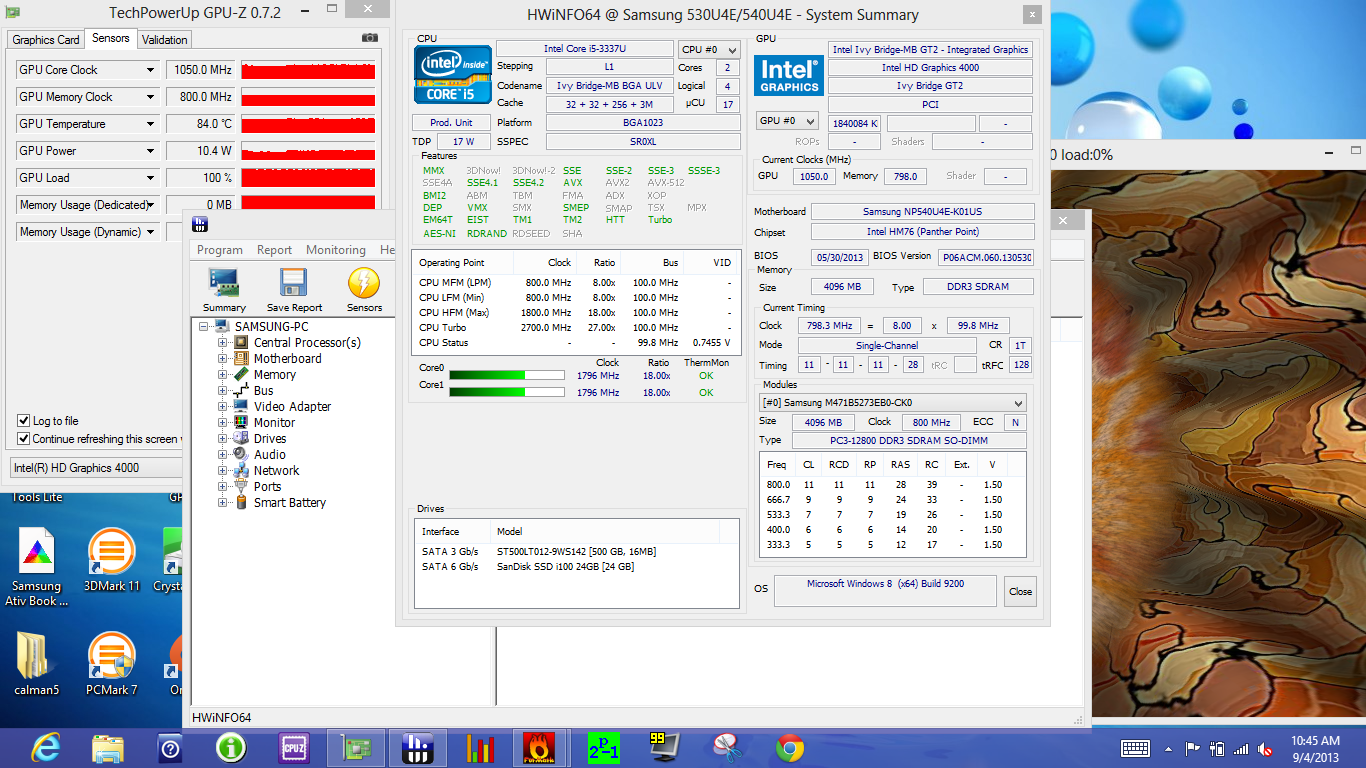Open File Explorer from the taskbar
This screenshot has width=1366, height=768.
click(108, 747)
